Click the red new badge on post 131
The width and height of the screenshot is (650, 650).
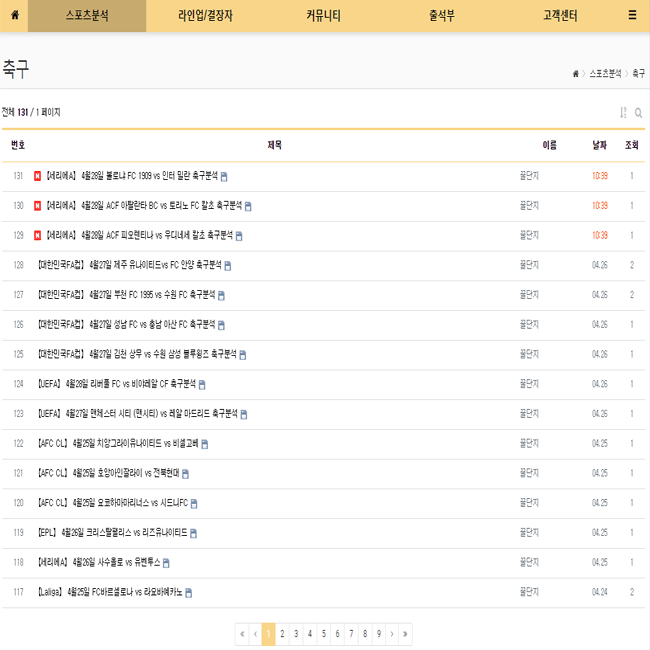38,176
